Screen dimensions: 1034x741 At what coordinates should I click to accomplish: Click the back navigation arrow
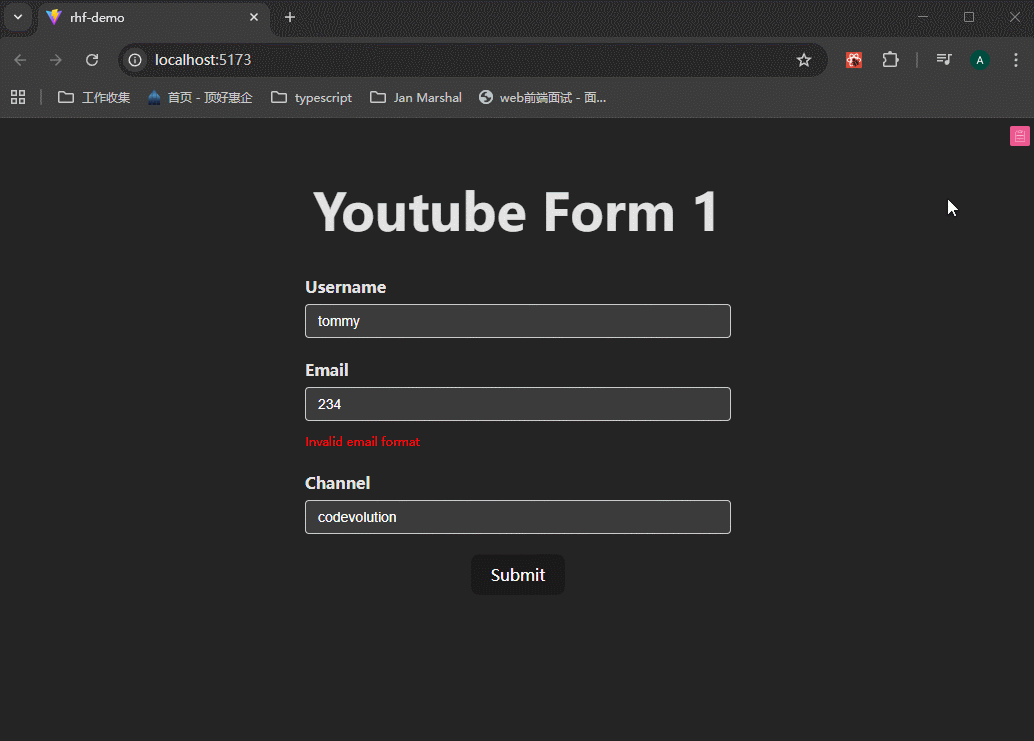(20, 60)
